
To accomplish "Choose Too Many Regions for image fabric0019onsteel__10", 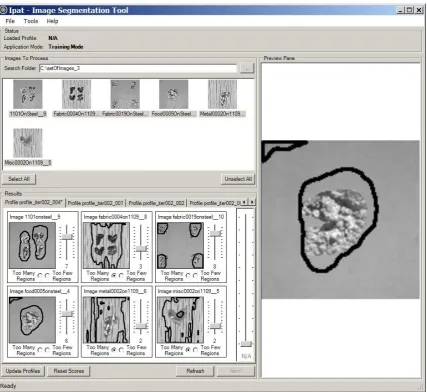I will pyautogui.click(x=188, y=275).
